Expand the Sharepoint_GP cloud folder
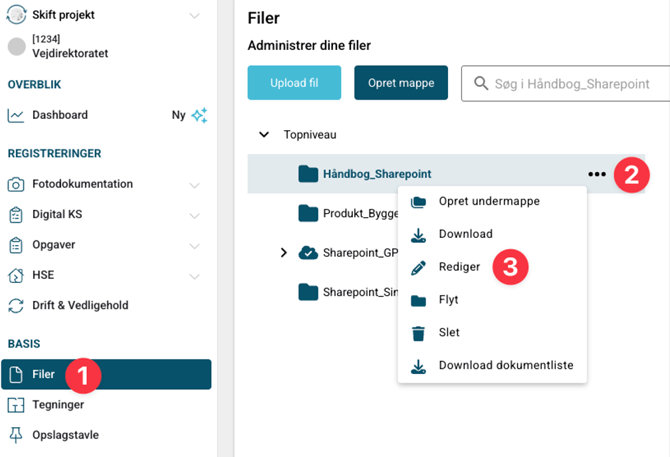 pyautogui.click(x=283, y=253)
